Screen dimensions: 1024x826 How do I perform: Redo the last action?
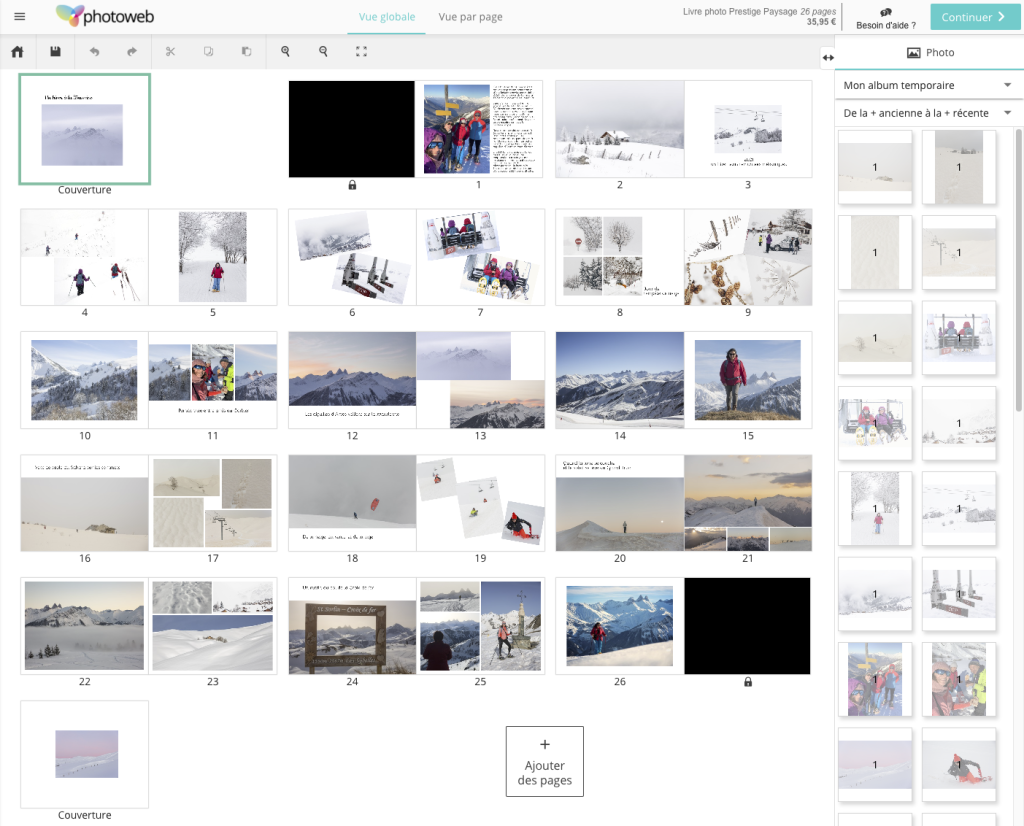132,52
